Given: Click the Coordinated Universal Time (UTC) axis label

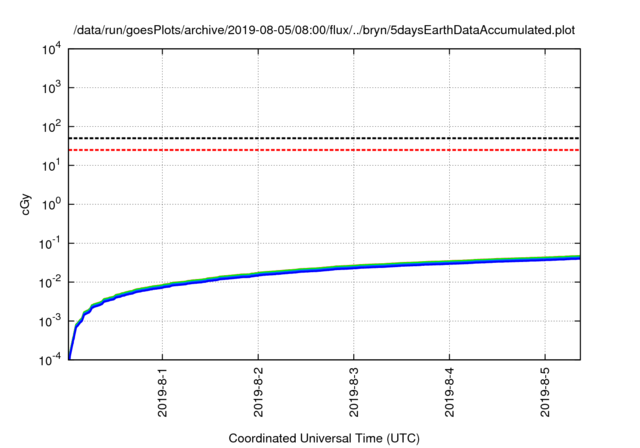Looking at the screenshot, I should coord(324,438).
